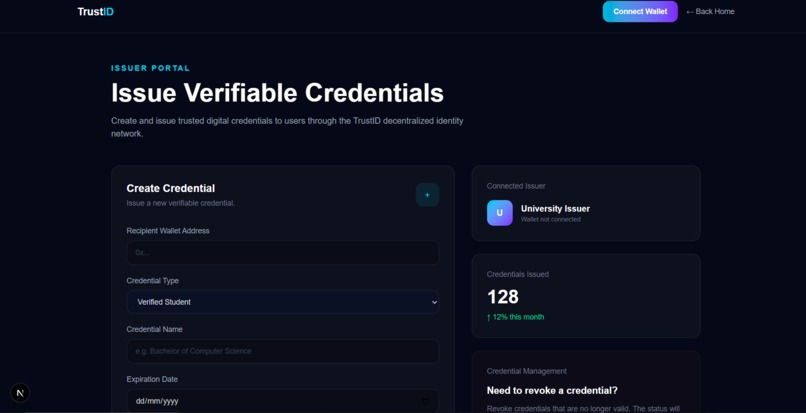Open the calendar picker icon
The height and width of the screenshot is (413, 806).
(x=425, y=401)
